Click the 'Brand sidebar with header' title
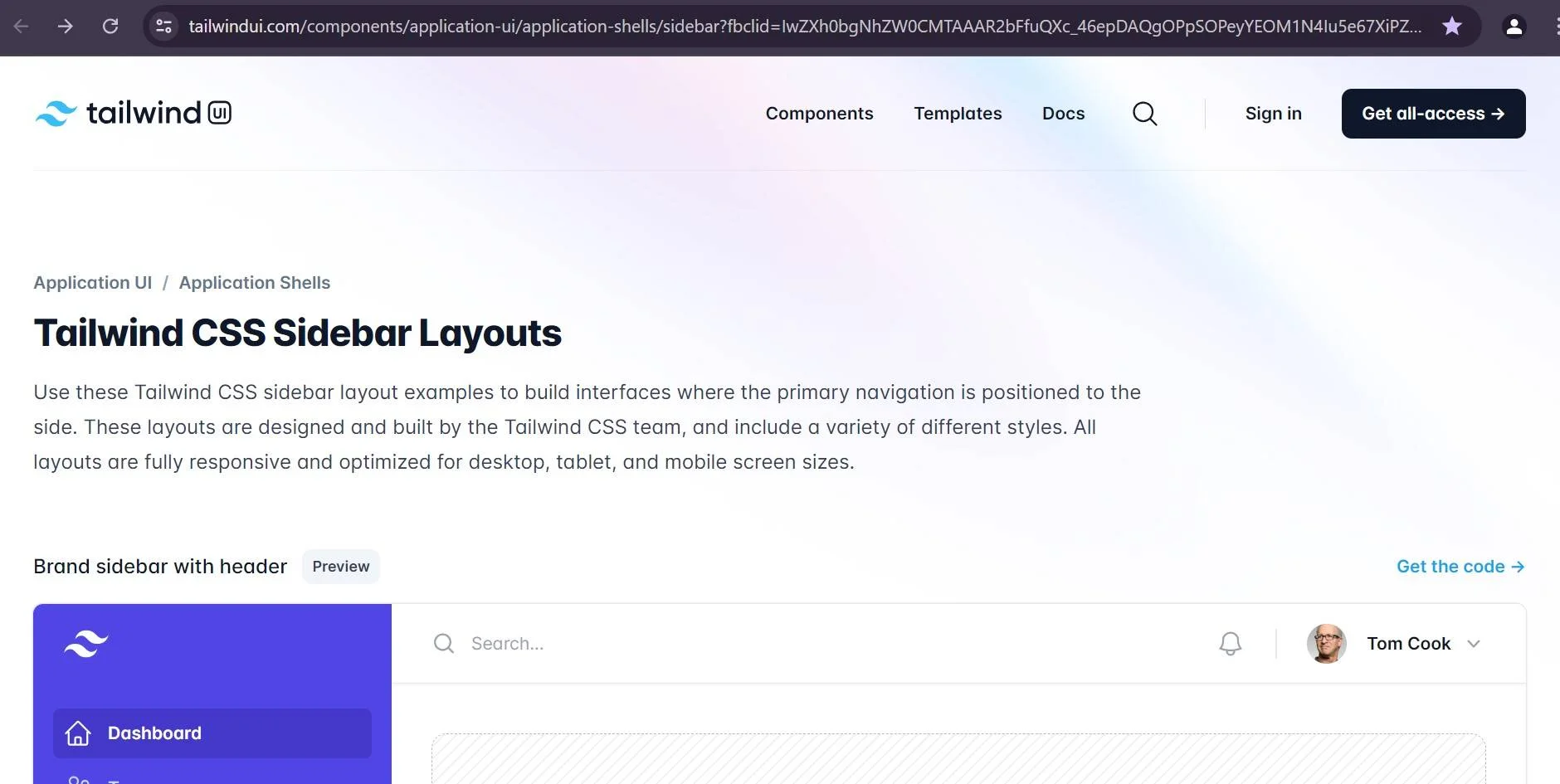The image size is (1560, 784). (160, 567)
